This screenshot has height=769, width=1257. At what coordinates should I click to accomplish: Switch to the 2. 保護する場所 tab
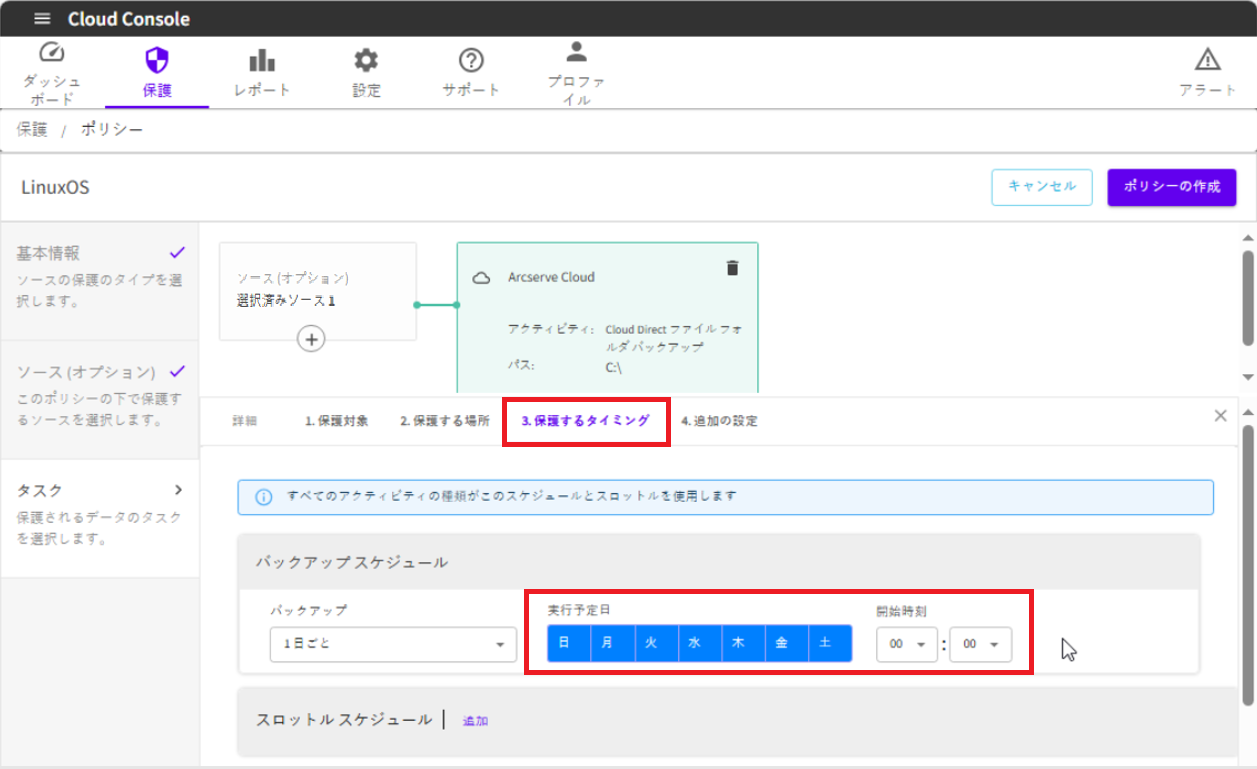(x=445, y=421)
